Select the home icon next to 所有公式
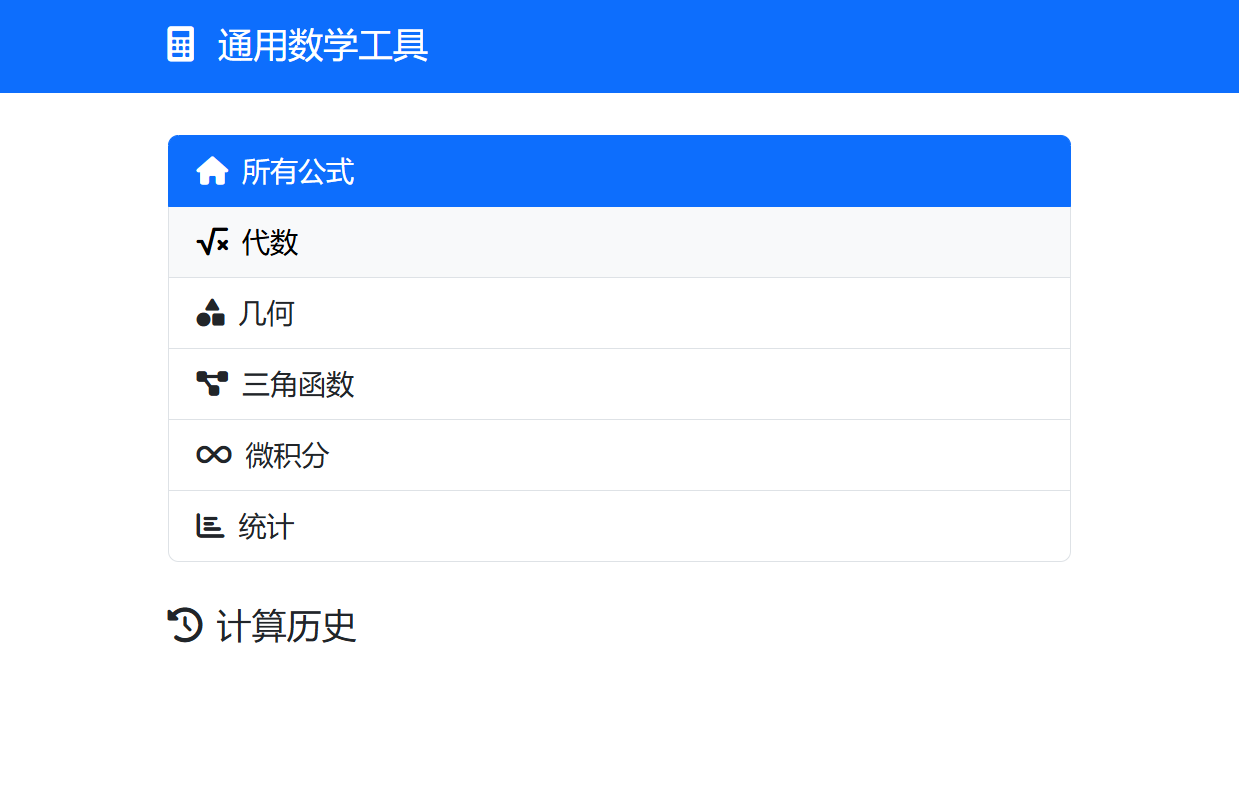Screen dimensions: 1239x800 [212, 170]
